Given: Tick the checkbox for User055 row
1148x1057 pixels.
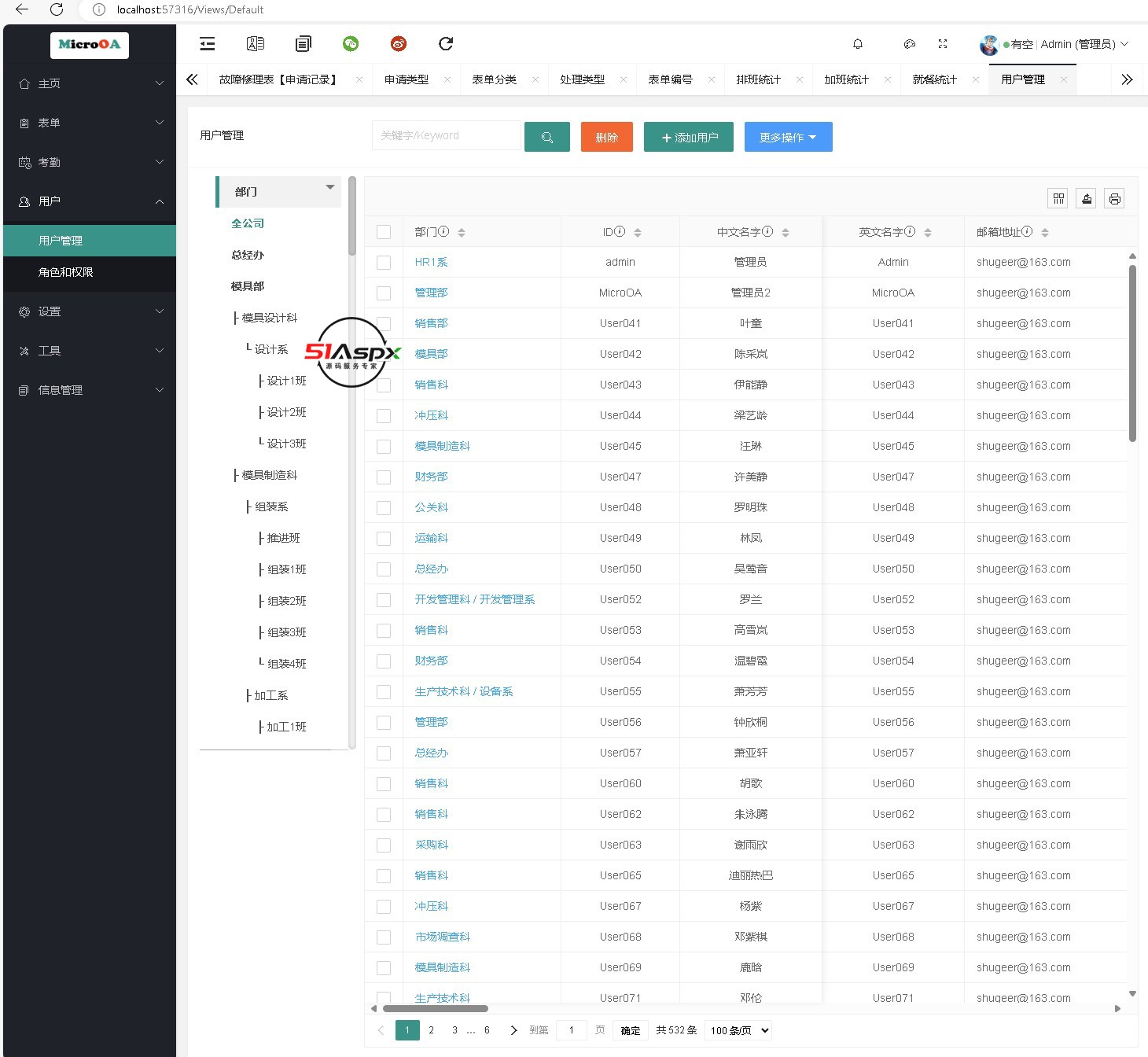Looking at the screenshot, I should pyautogui.click(x=384, y=692).
